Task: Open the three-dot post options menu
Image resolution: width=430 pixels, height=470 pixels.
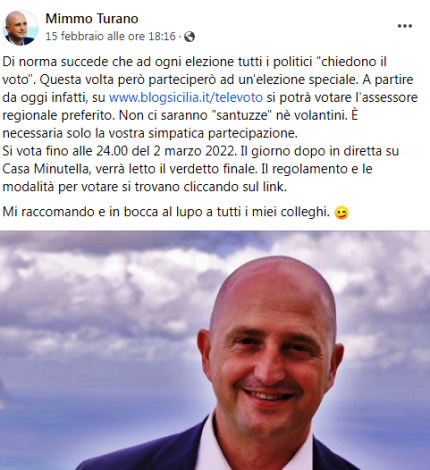Action: [x=405, y=26]
